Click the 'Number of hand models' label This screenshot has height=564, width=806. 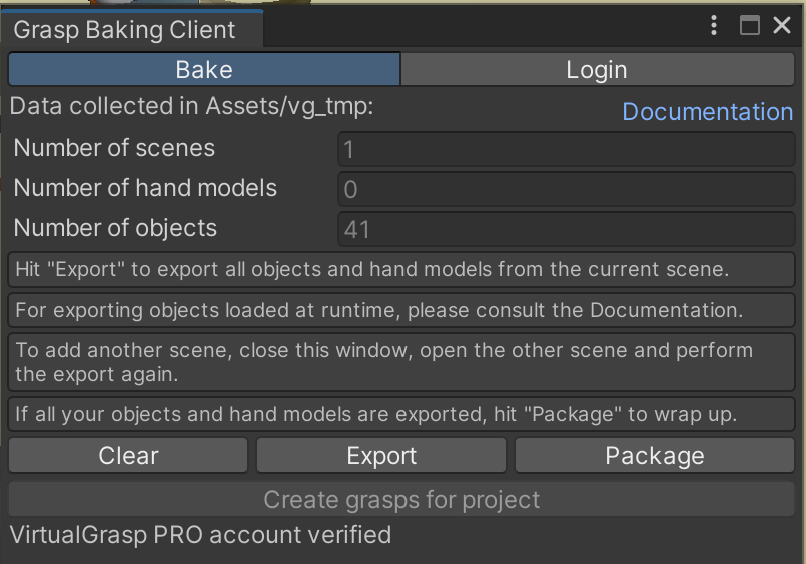[x=145, y=188]
